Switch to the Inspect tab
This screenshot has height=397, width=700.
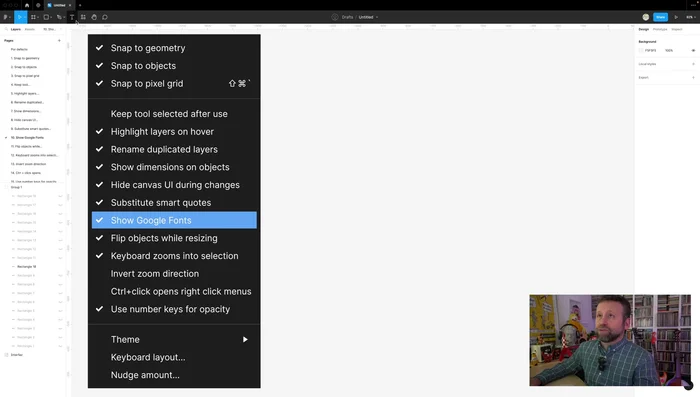click(x=677, y=29)
